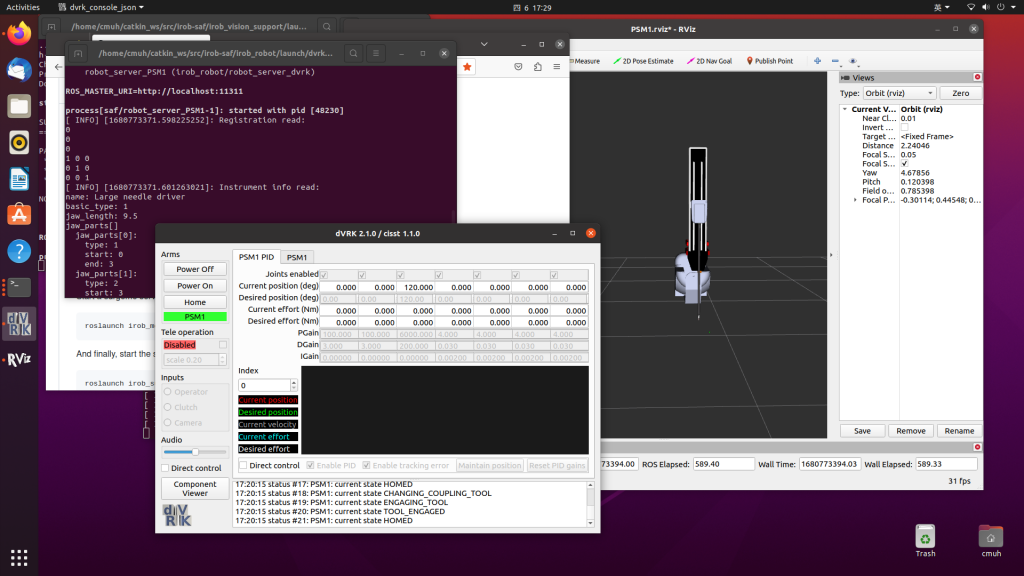Open terminal search magnifier icon

(x=354, y=53)
